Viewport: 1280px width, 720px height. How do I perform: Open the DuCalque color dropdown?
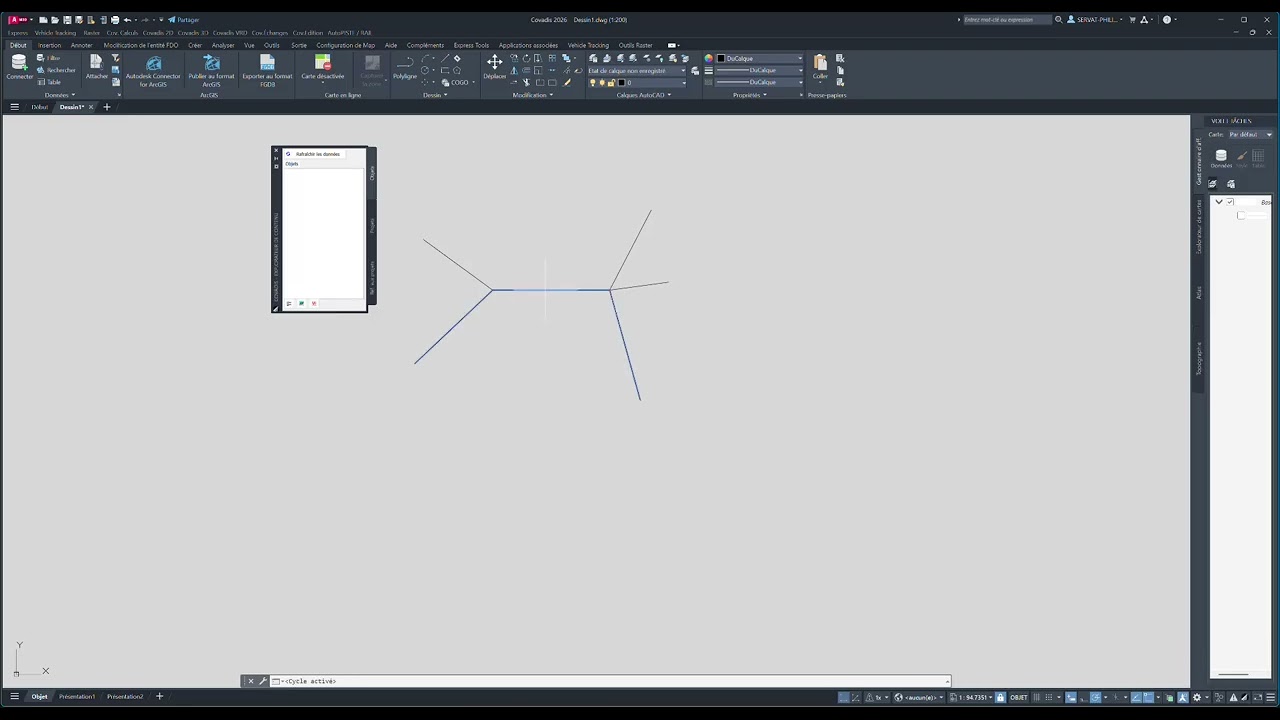tap(760, 58)
